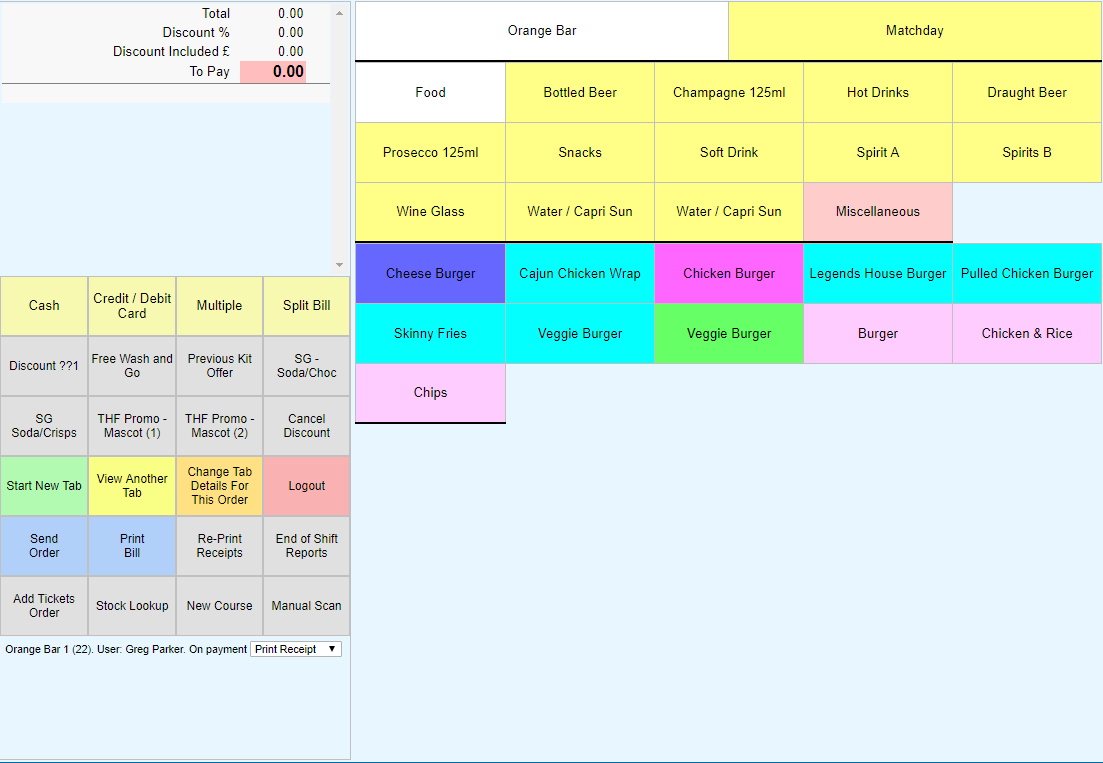Click View Another Tab
Viewport: 1103px width, 763px height.
click(132, 486)
